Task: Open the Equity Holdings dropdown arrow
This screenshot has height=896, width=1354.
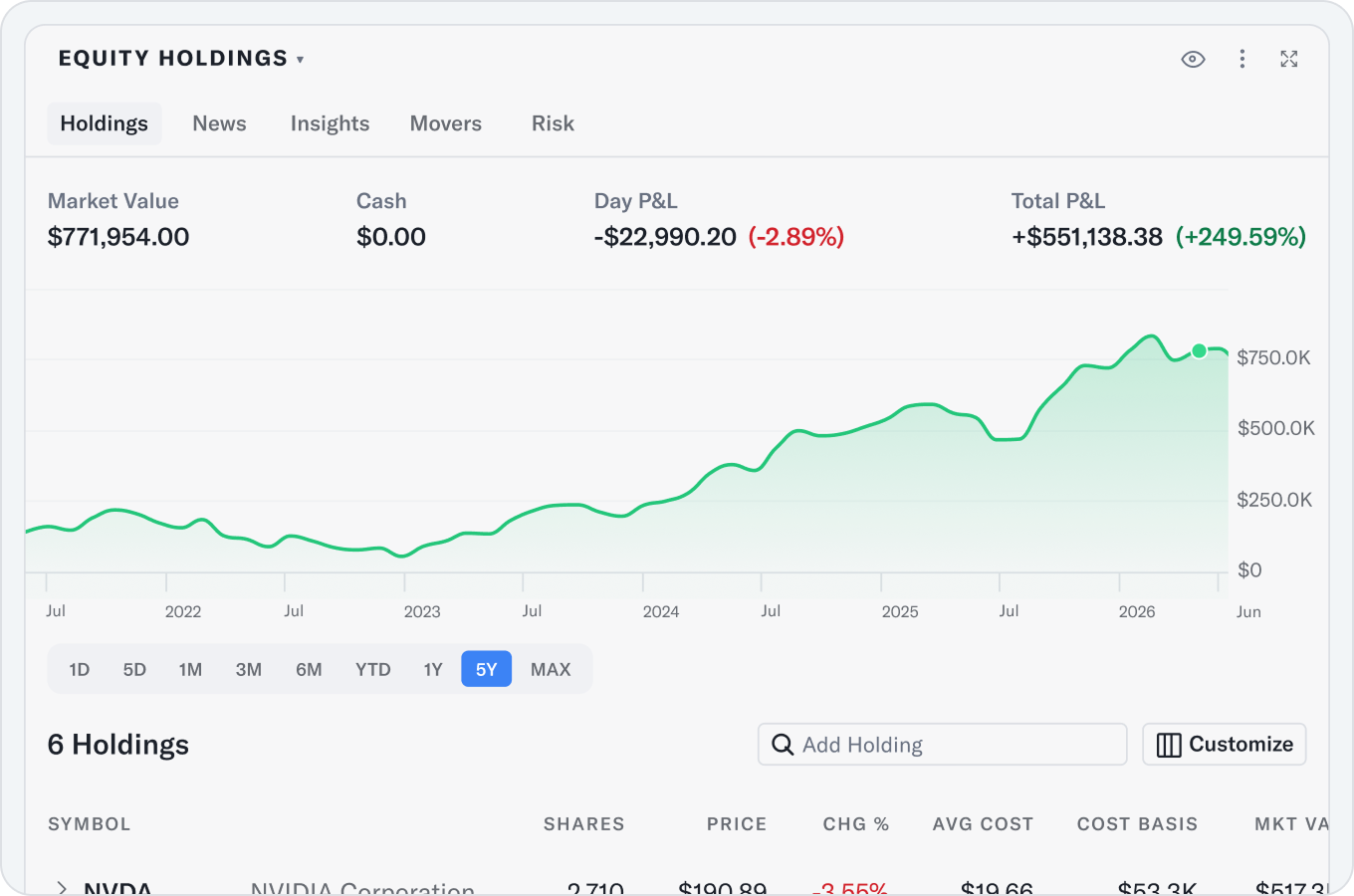Action: tap(300, 60)
